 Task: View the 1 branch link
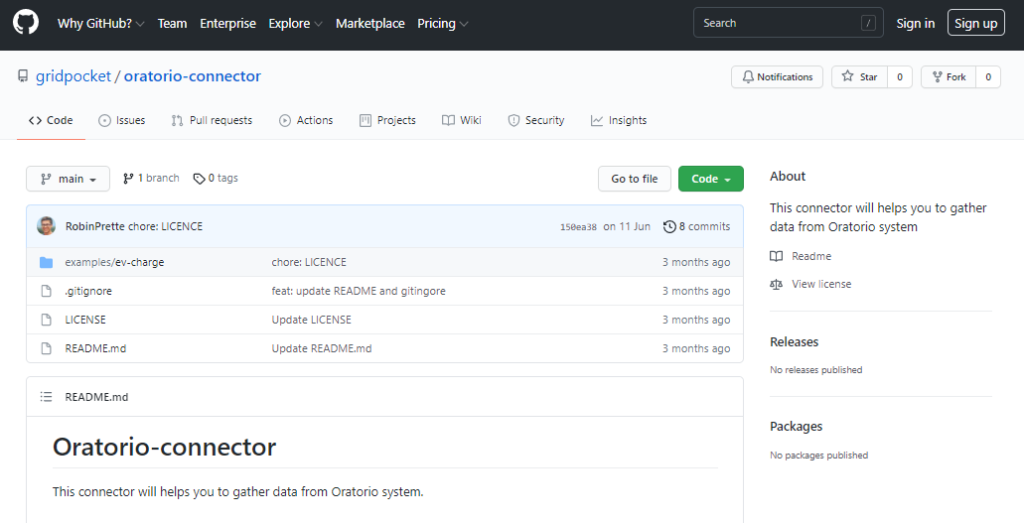coord(151,178)
